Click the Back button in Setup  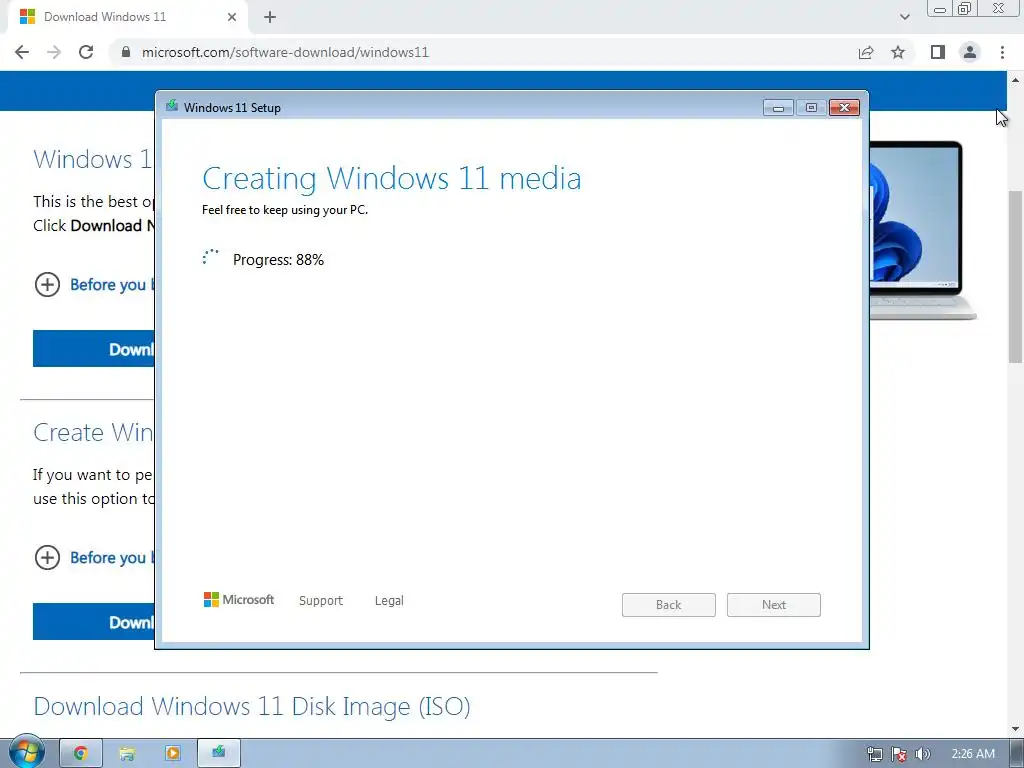pyautogui.click(x=669, y=605)
